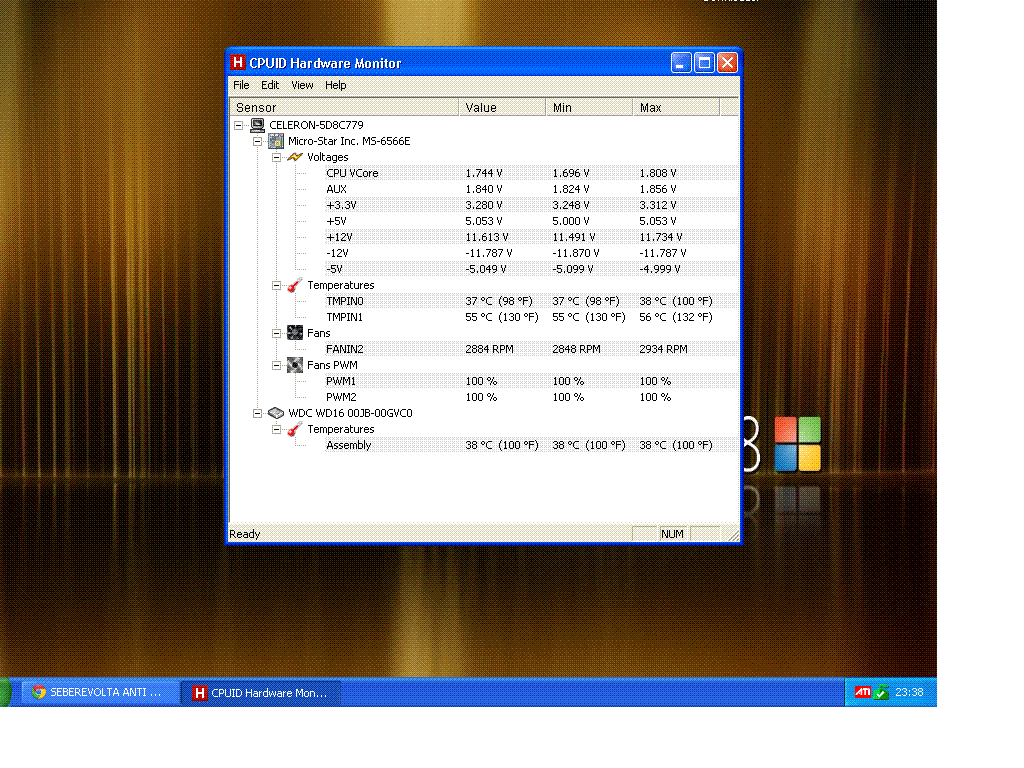The height and width of the screenshot is (768, 1024).
Task: Click the ATI tray icon in the taskbar
Action: 863,692
